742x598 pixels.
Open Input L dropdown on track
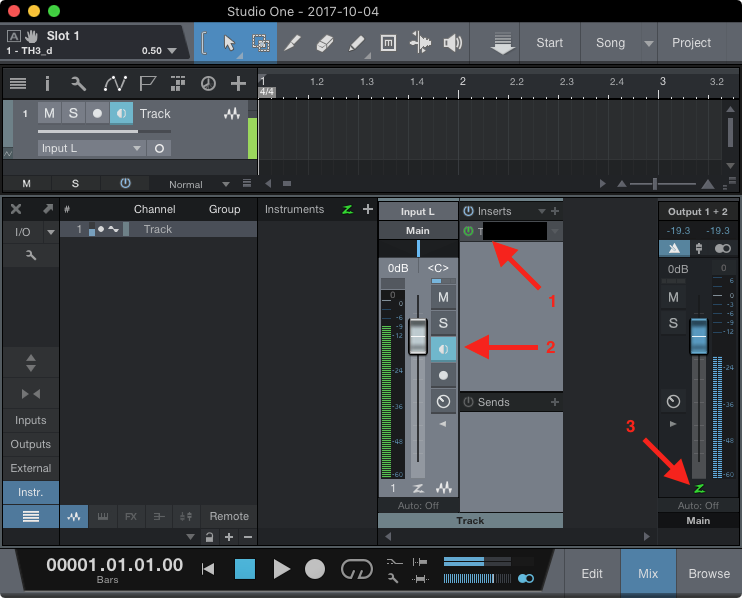[x=137, y=148]
